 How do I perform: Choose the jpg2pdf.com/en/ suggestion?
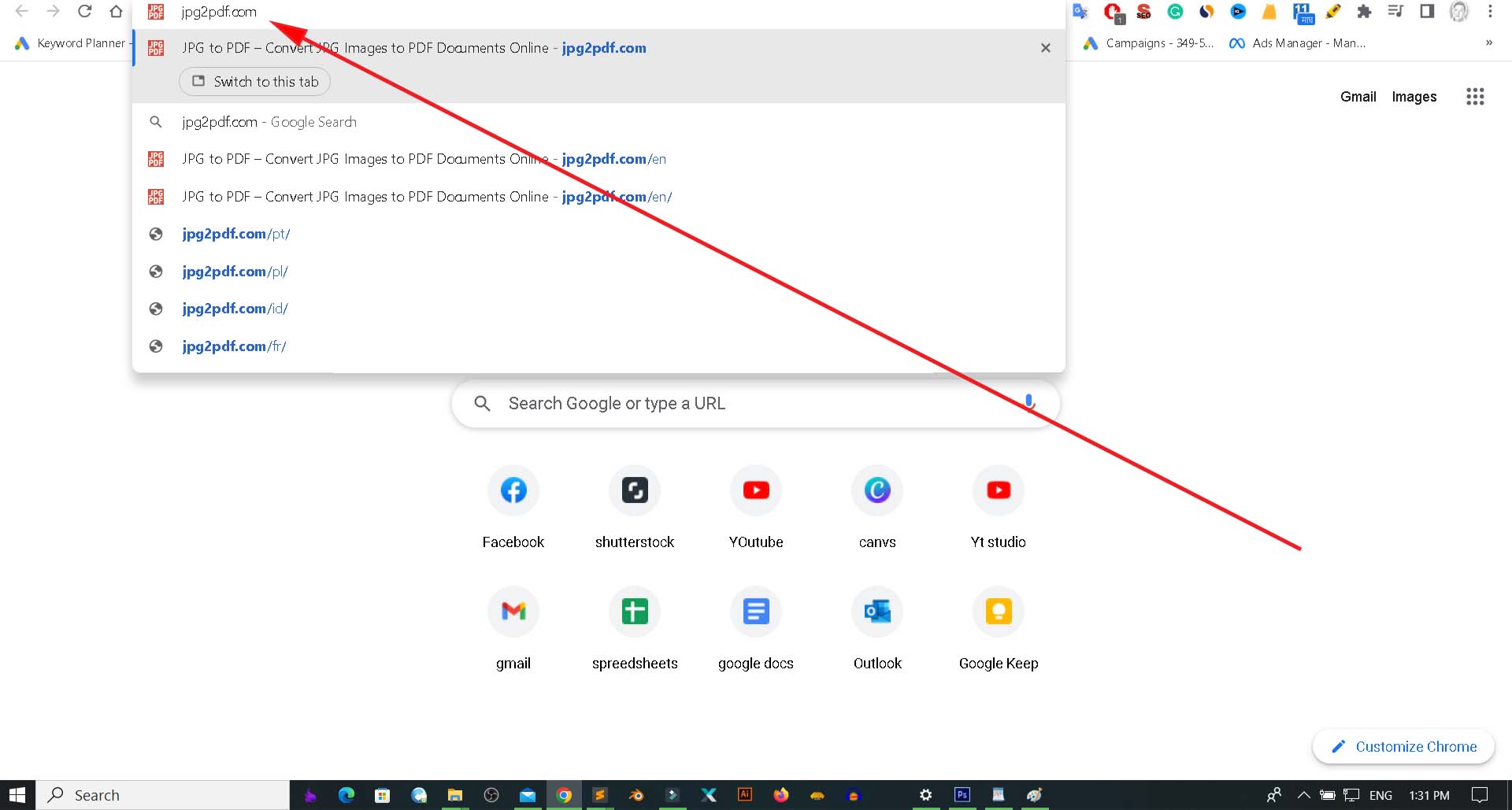point(598,197)
